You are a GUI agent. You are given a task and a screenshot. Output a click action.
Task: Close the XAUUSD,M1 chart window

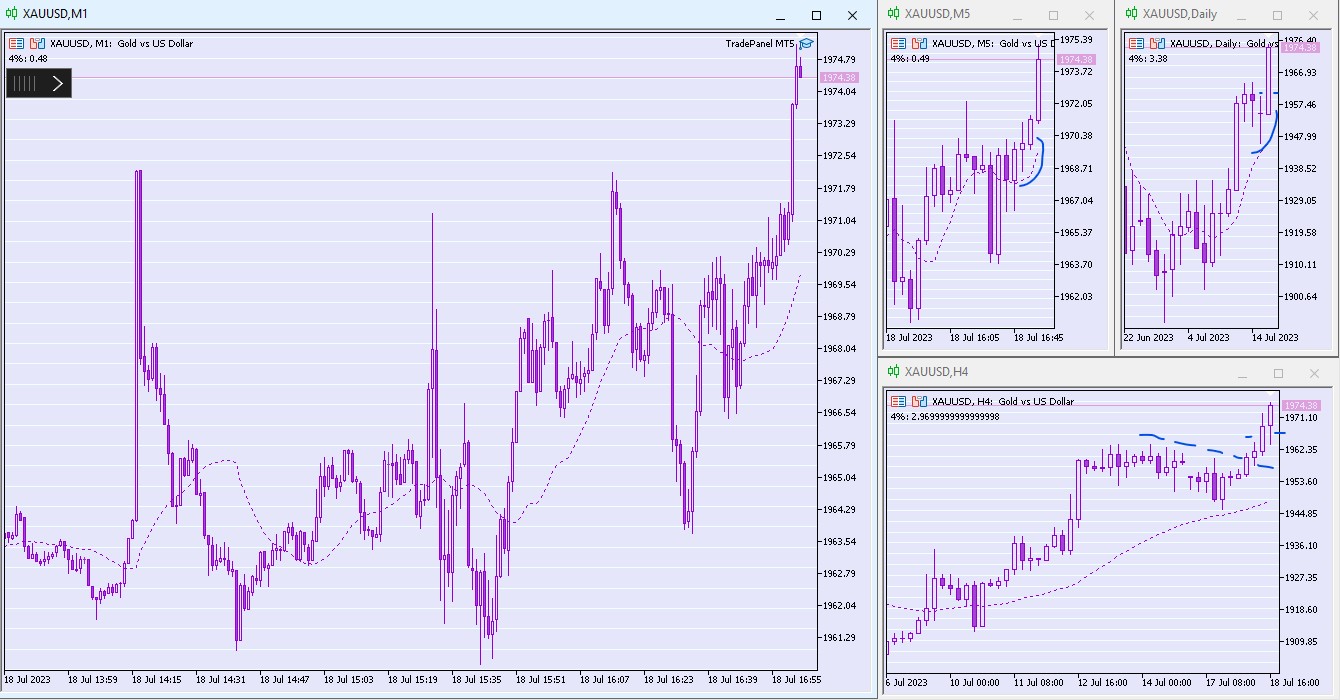click(852, 15)
